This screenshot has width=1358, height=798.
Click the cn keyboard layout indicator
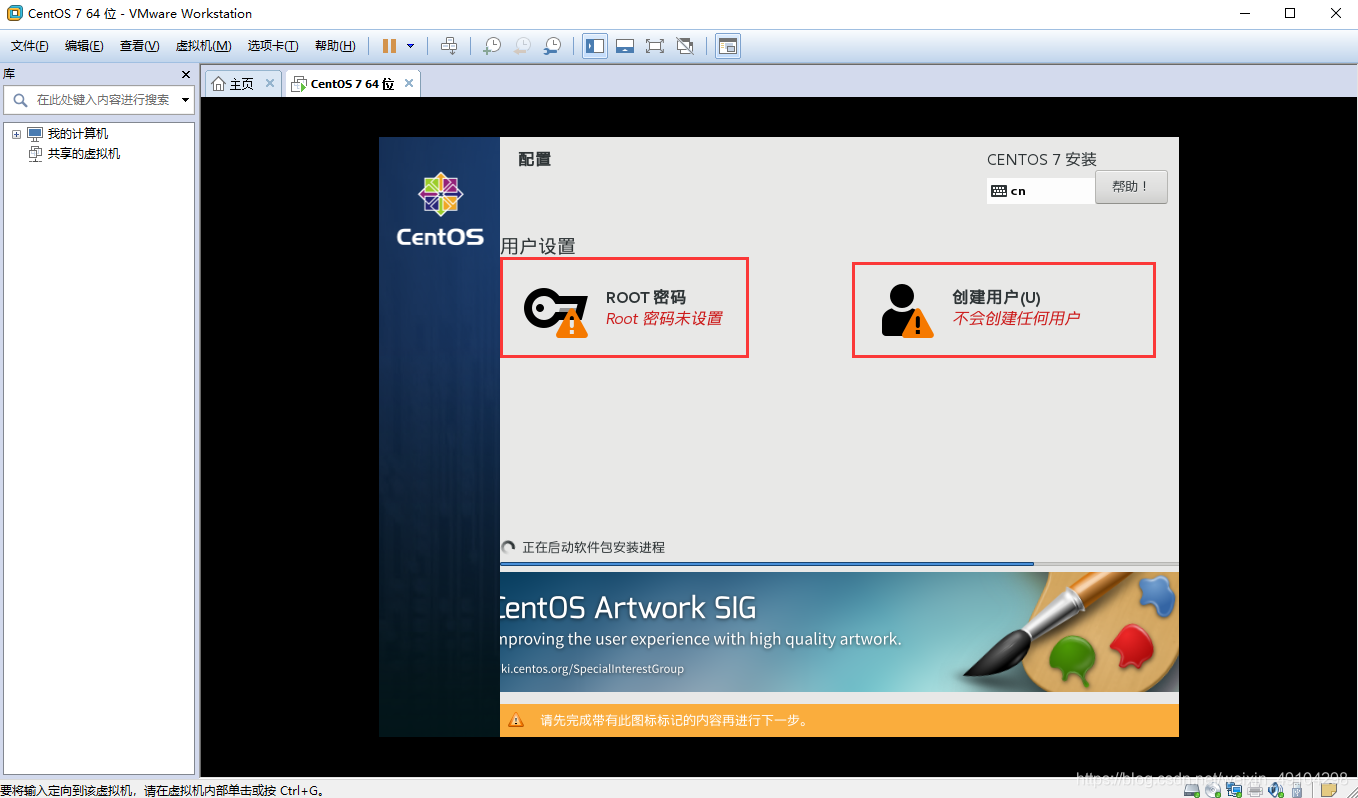click(1040, 191)
